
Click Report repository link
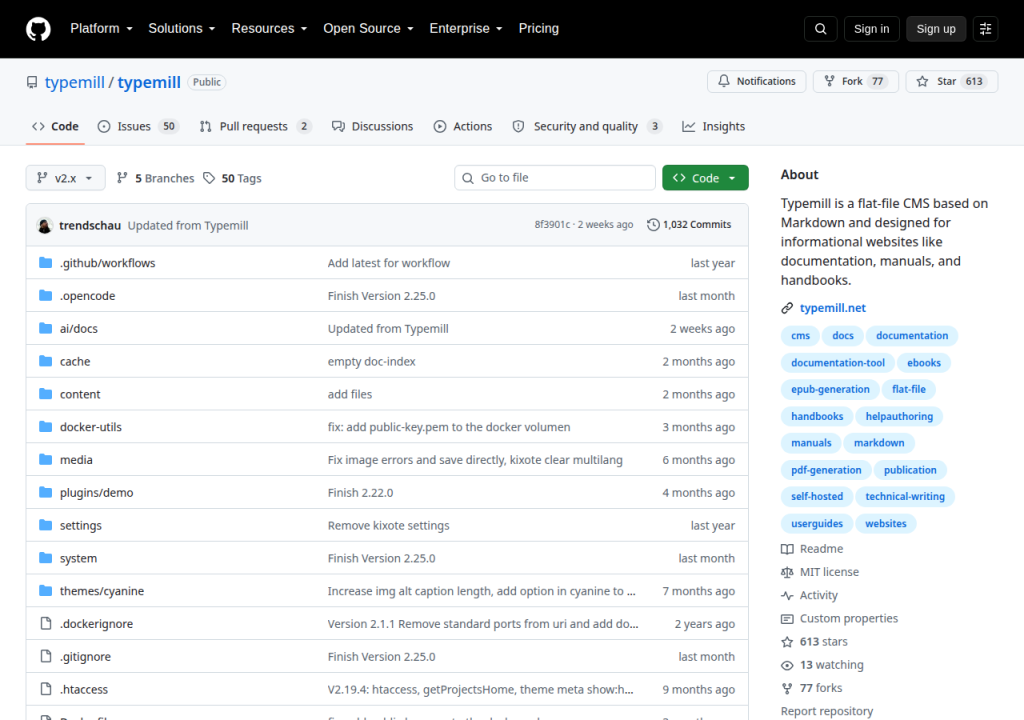click(827, 711)
